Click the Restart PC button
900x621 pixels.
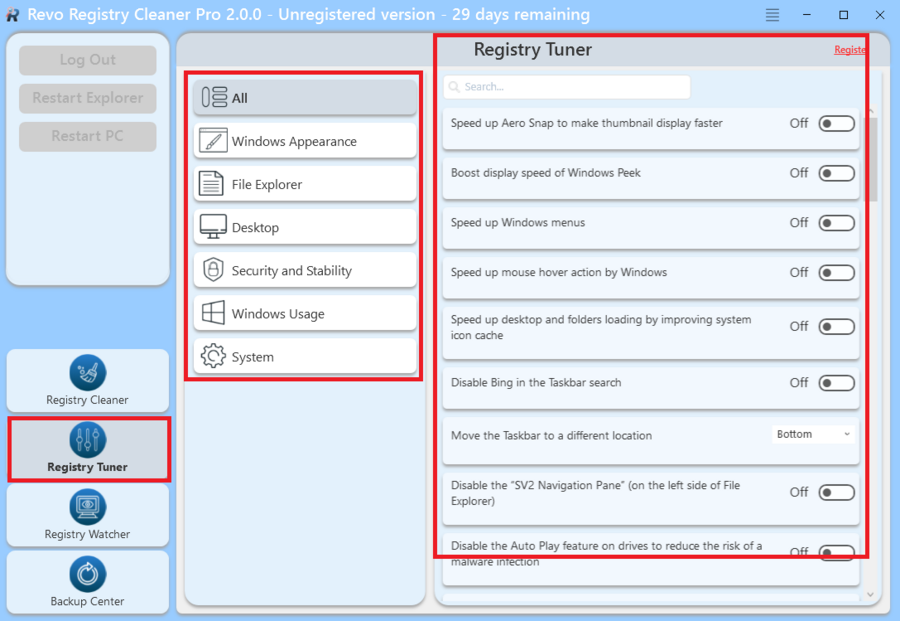pos(87,136)
